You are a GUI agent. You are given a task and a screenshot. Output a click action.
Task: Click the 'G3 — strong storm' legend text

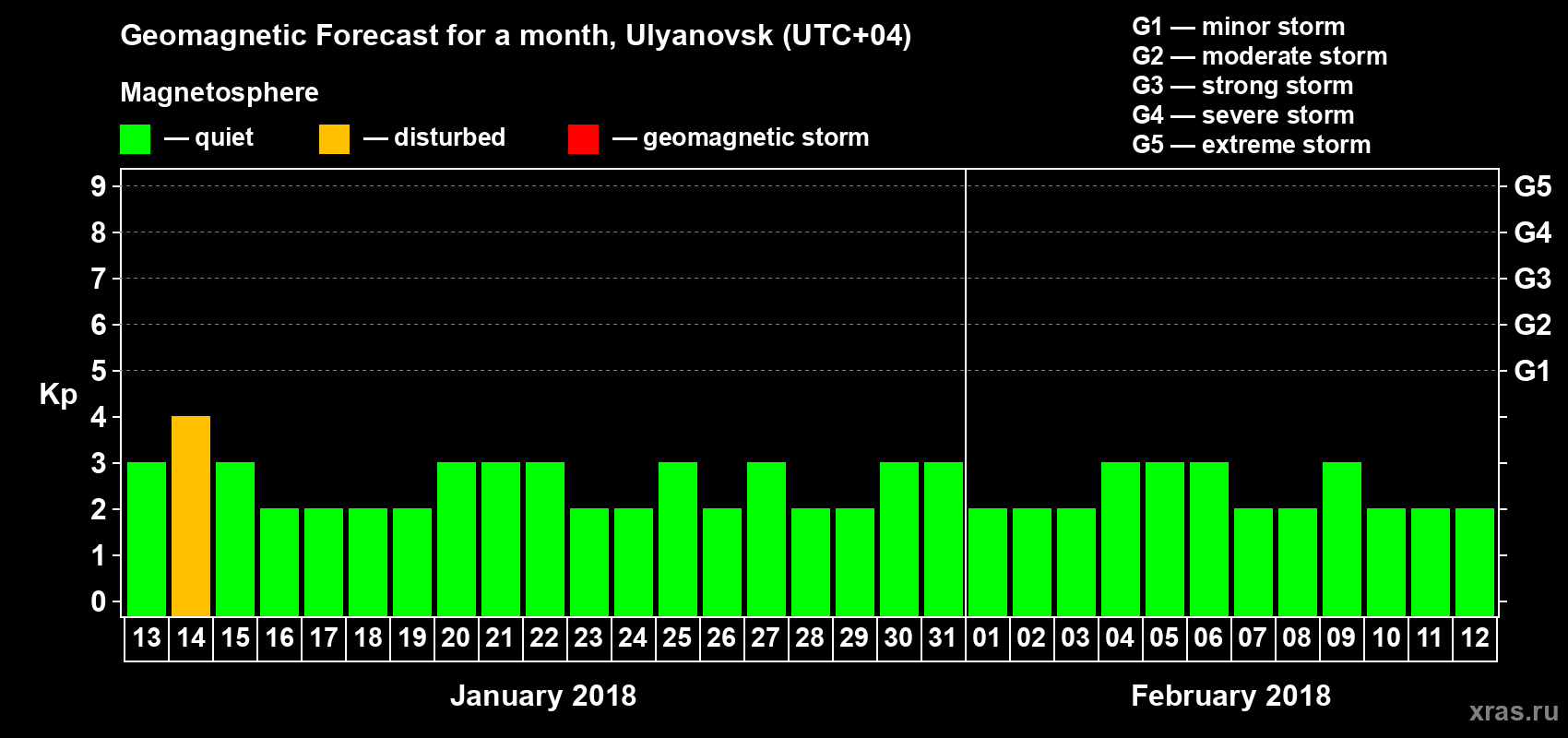(1242, 86)
